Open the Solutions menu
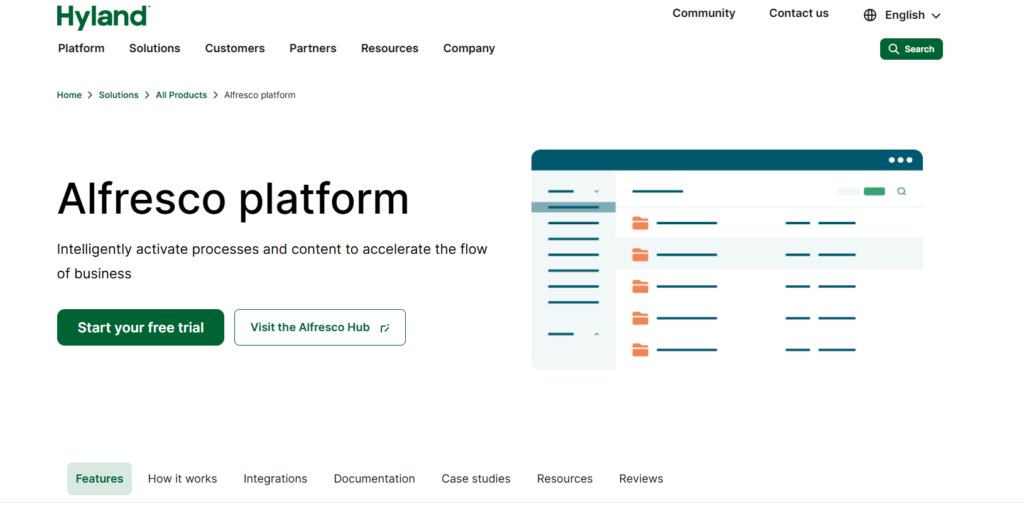This screenshot has height=519, width=1024. point(154,48)
